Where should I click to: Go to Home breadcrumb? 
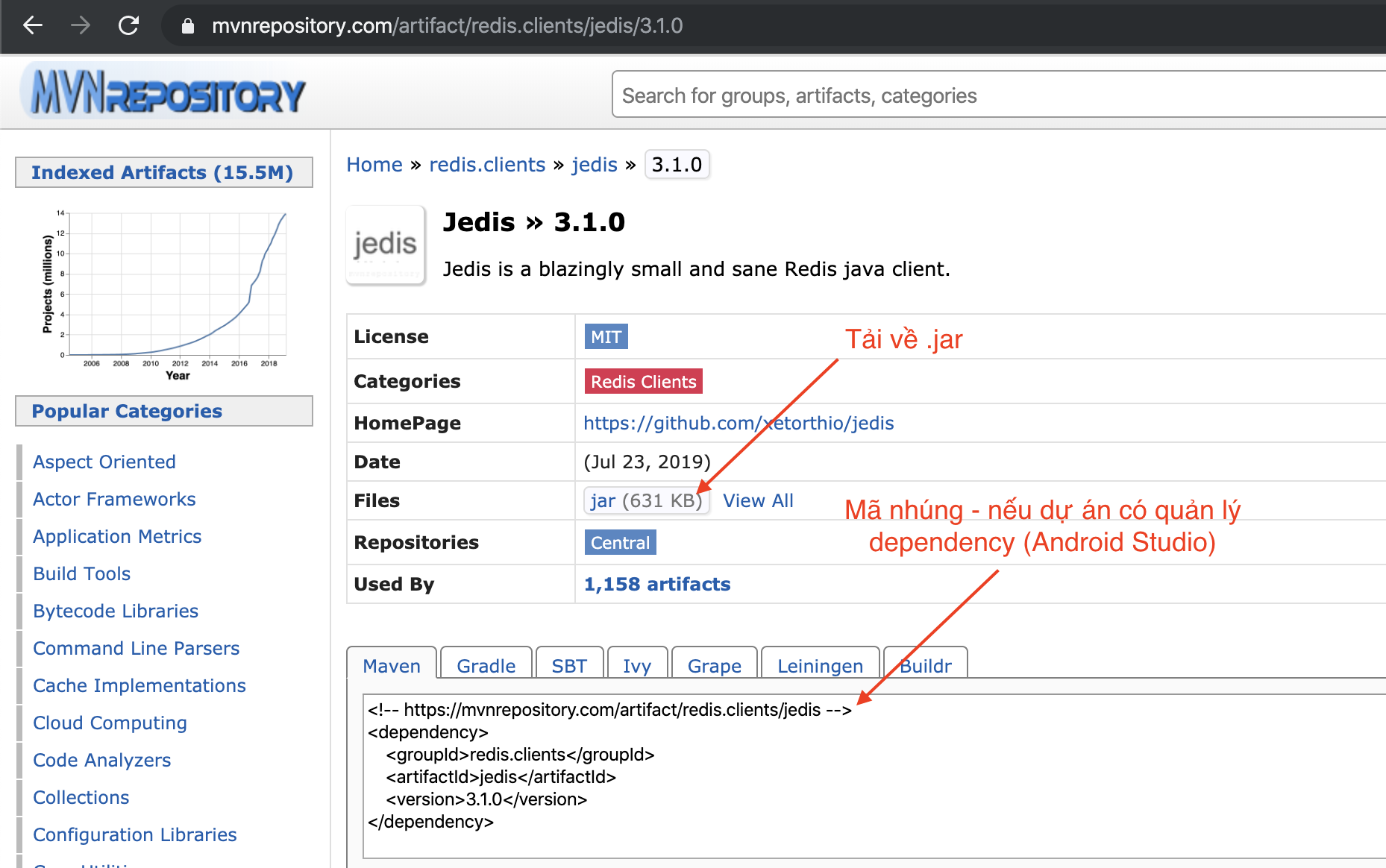coord(374,165)
